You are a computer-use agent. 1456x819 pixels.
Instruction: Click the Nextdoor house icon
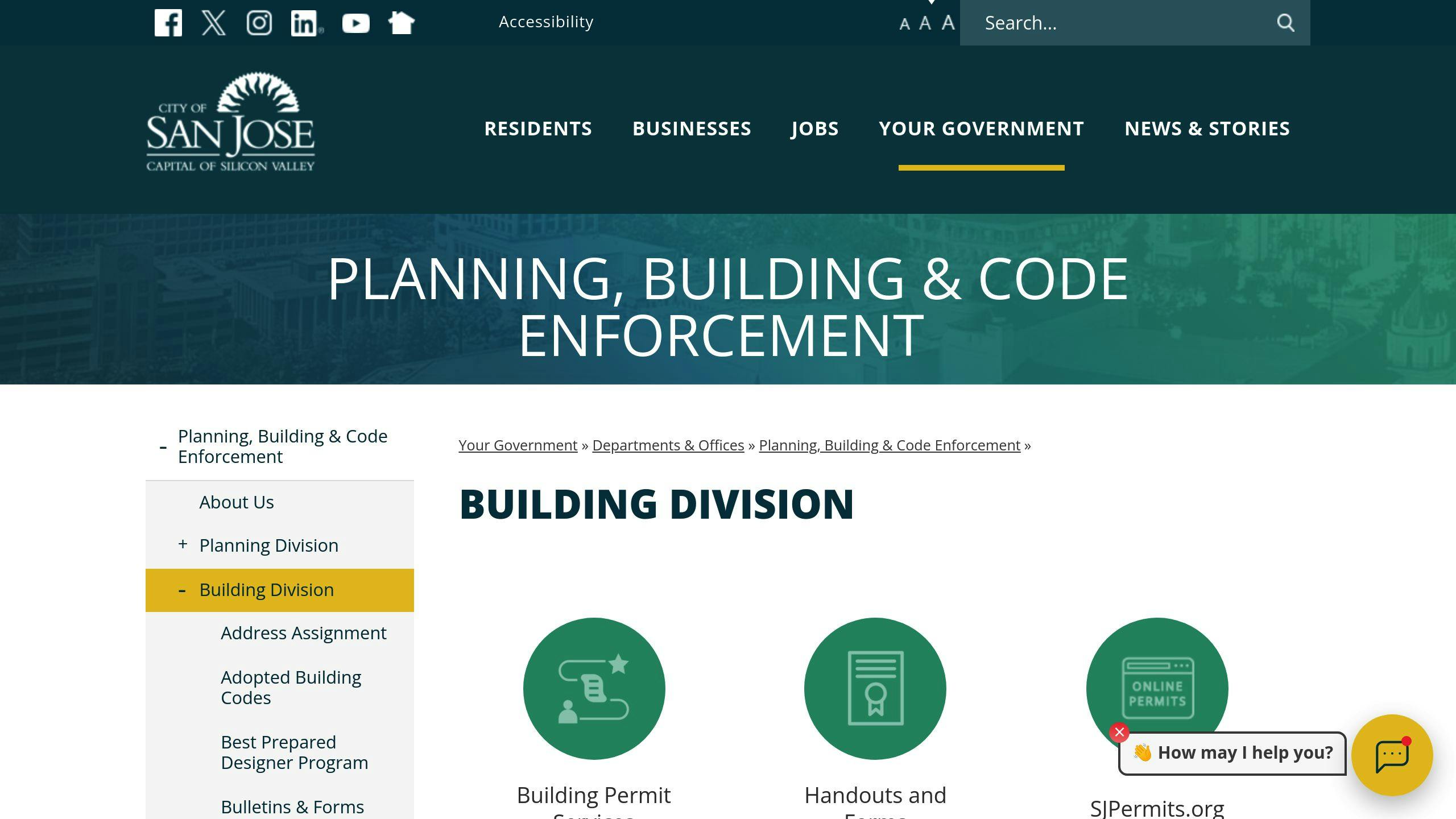click(401, 23)
